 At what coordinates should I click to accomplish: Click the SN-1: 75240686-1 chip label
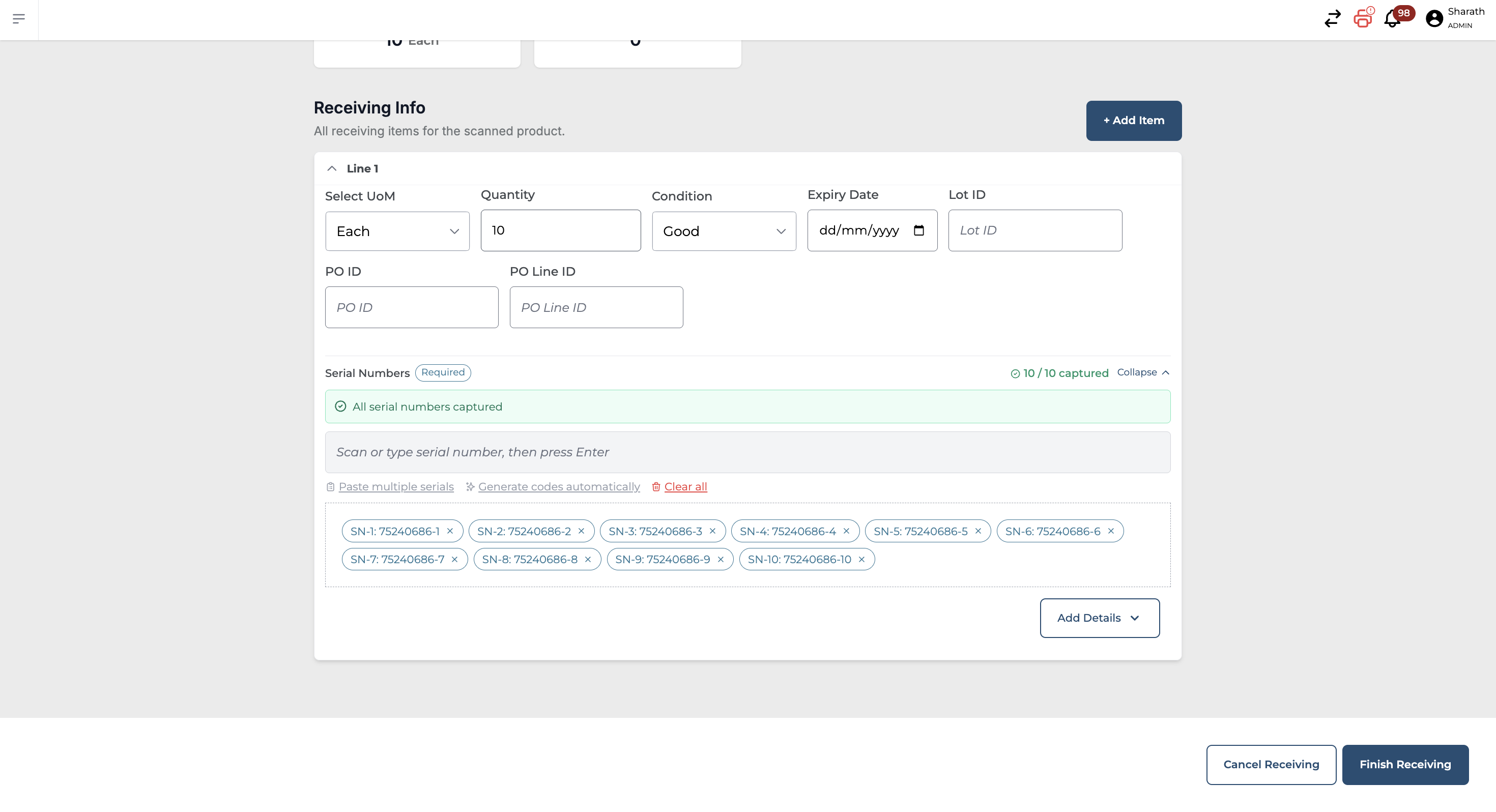(x=395, y=531)
